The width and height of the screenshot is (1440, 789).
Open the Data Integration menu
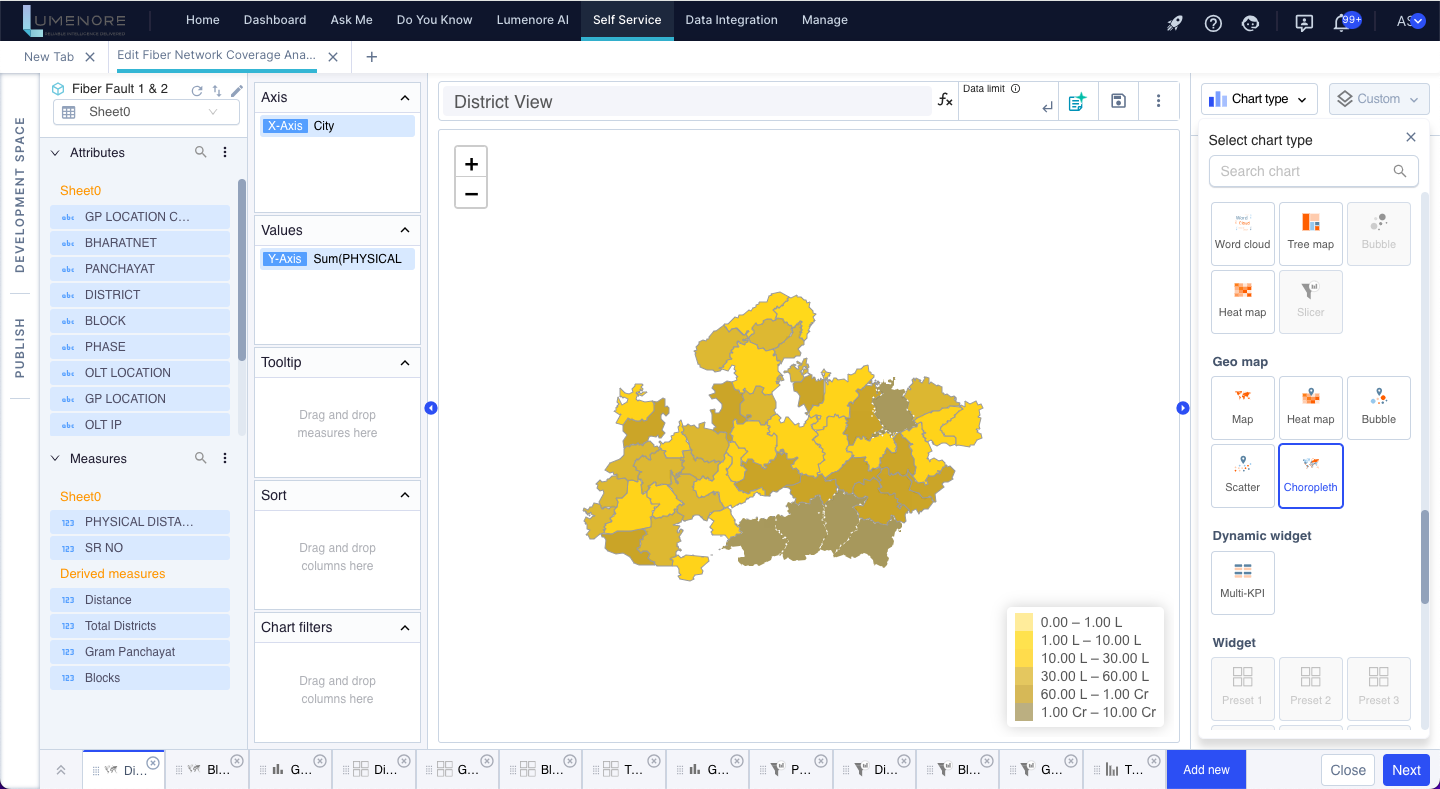coord(731,20)
